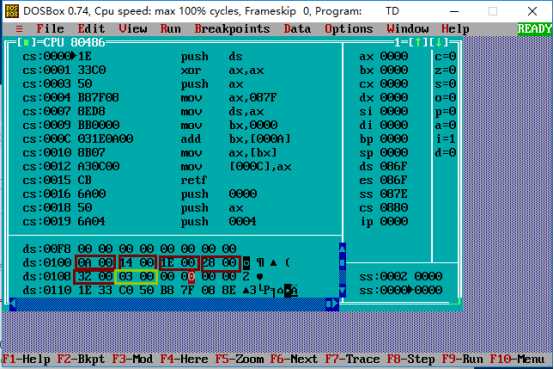Screen dimensions: 554x369
Task: Select the line add bx,[000A]
Action: point(157,139)
